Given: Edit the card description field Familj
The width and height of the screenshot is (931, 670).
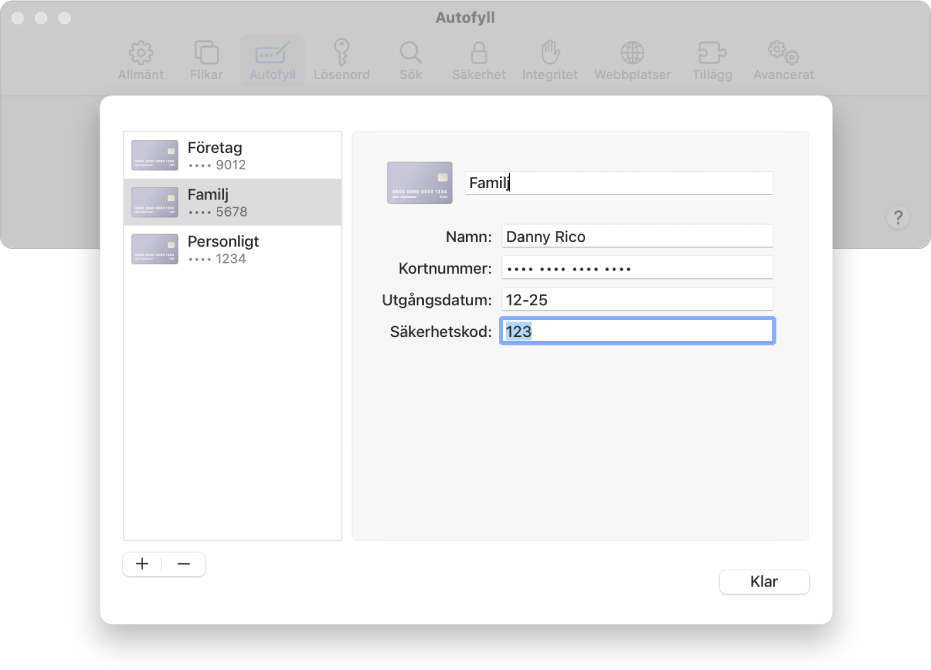Looking at the screenshot, I should pos(619,183).
